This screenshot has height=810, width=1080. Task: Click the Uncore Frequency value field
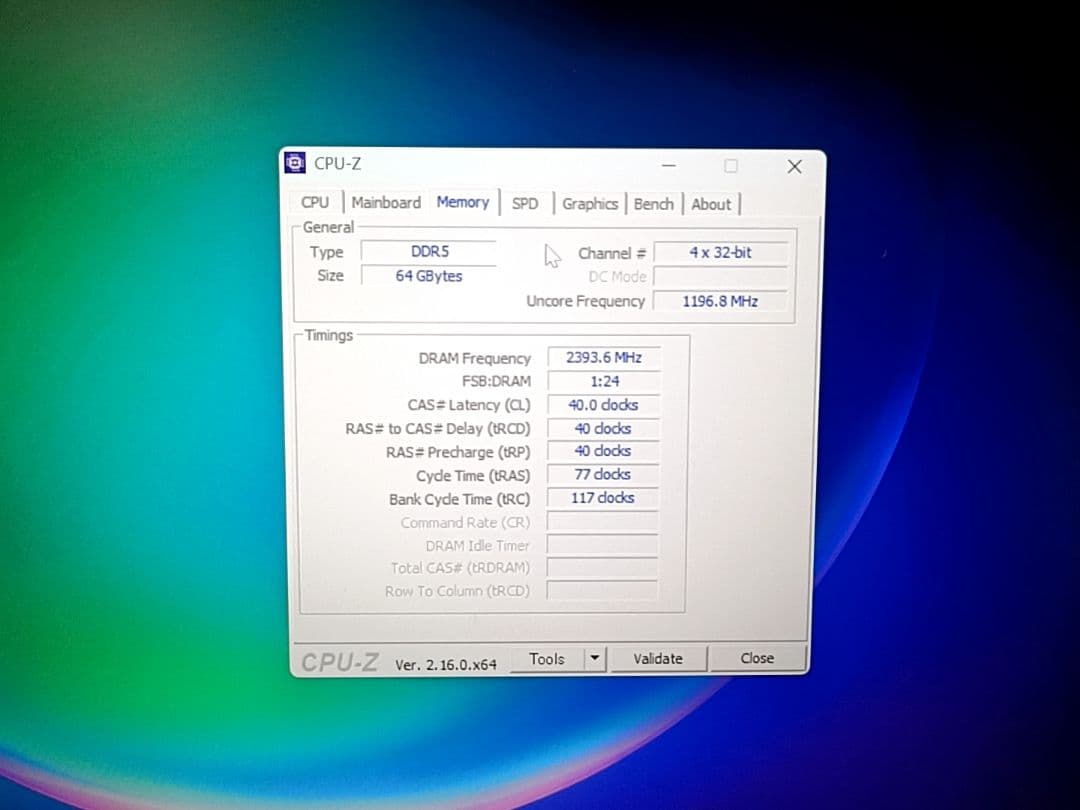pos(720,301)
